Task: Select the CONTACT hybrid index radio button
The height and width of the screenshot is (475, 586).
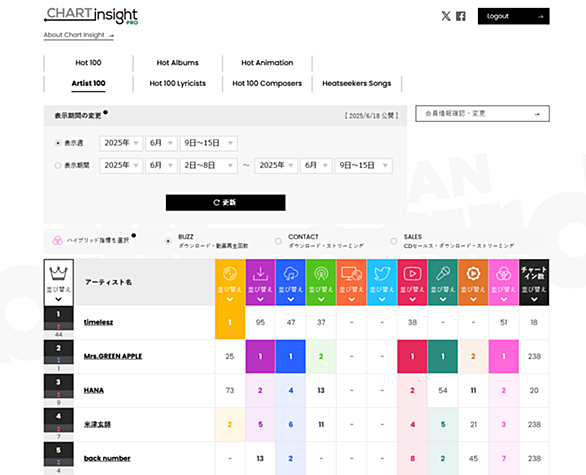Action: pos(278,241)
